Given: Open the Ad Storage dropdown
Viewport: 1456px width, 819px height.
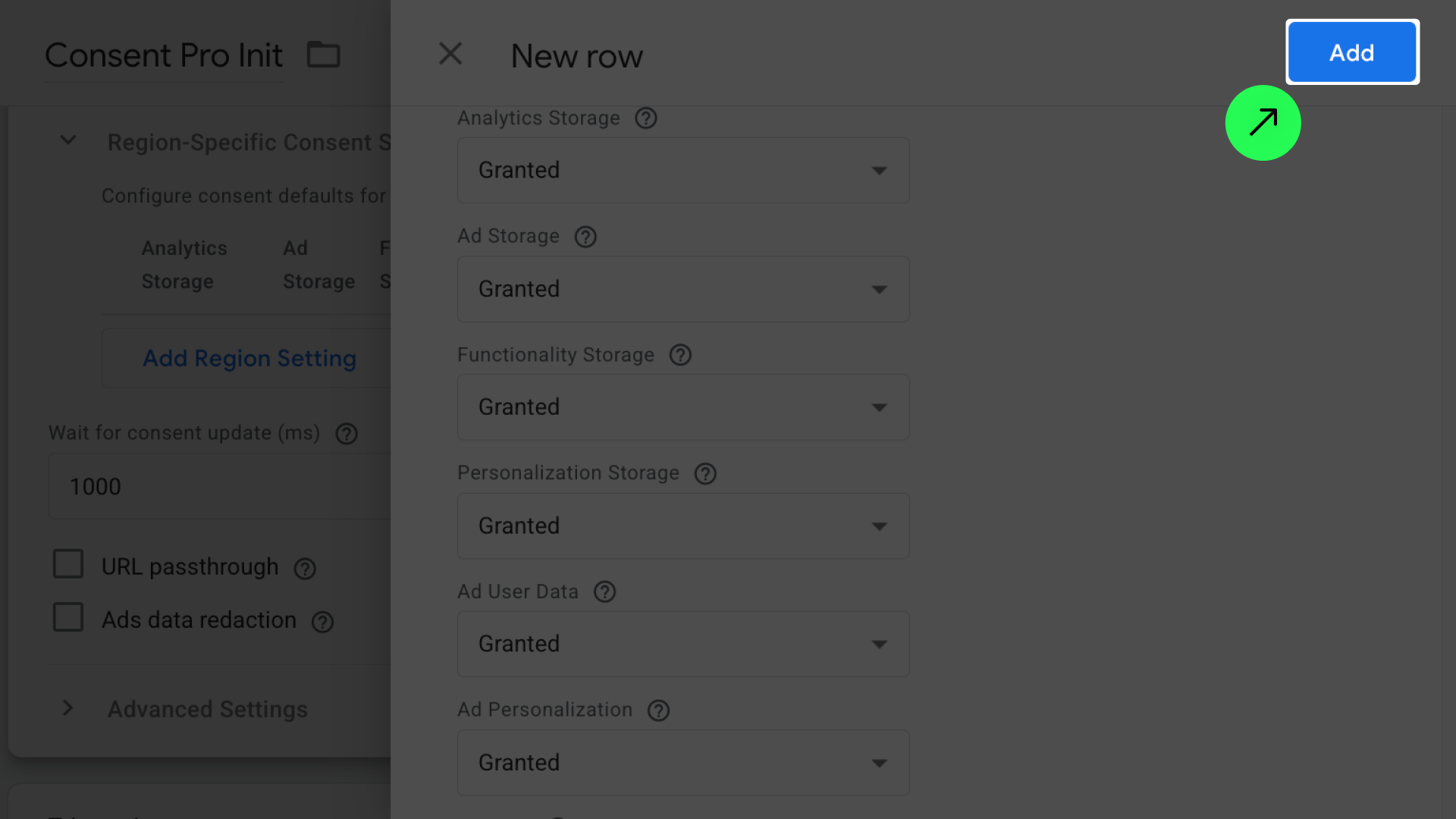Looking at the screenshot, I should (x=682, y=289).
